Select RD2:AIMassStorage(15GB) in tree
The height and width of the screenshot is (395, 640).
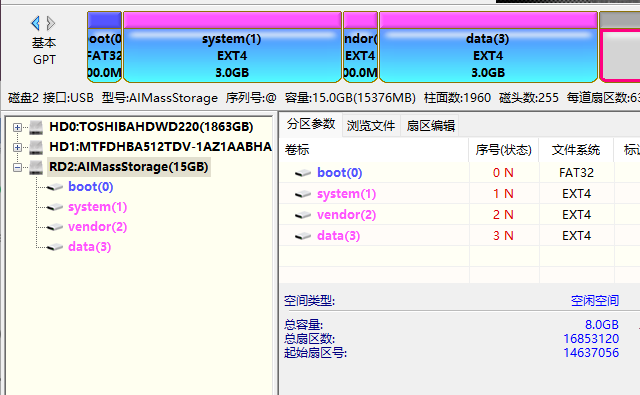click(x=129, y=166)
